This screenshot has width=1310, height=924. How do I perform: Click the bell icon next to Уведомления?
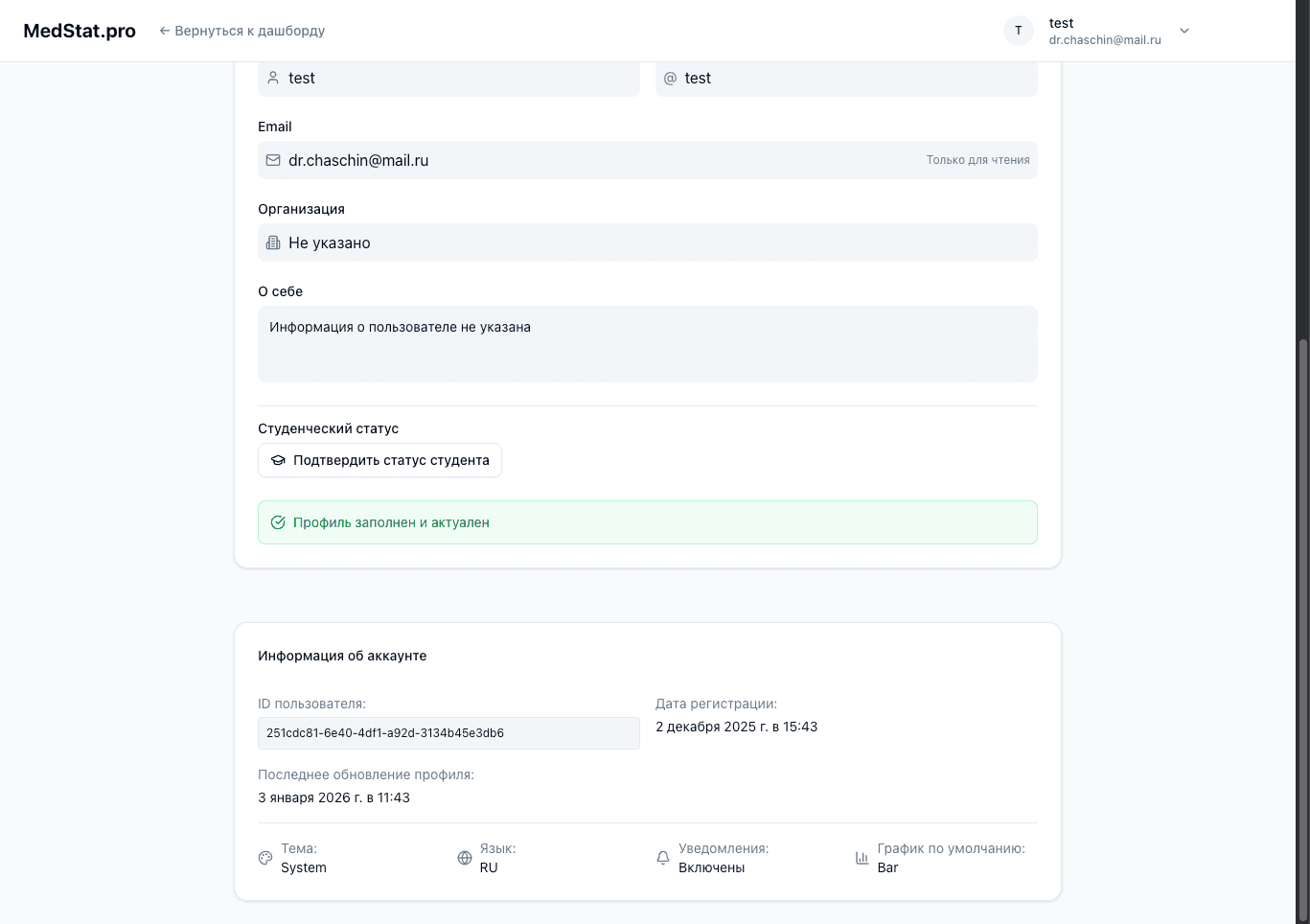[663, 858]
